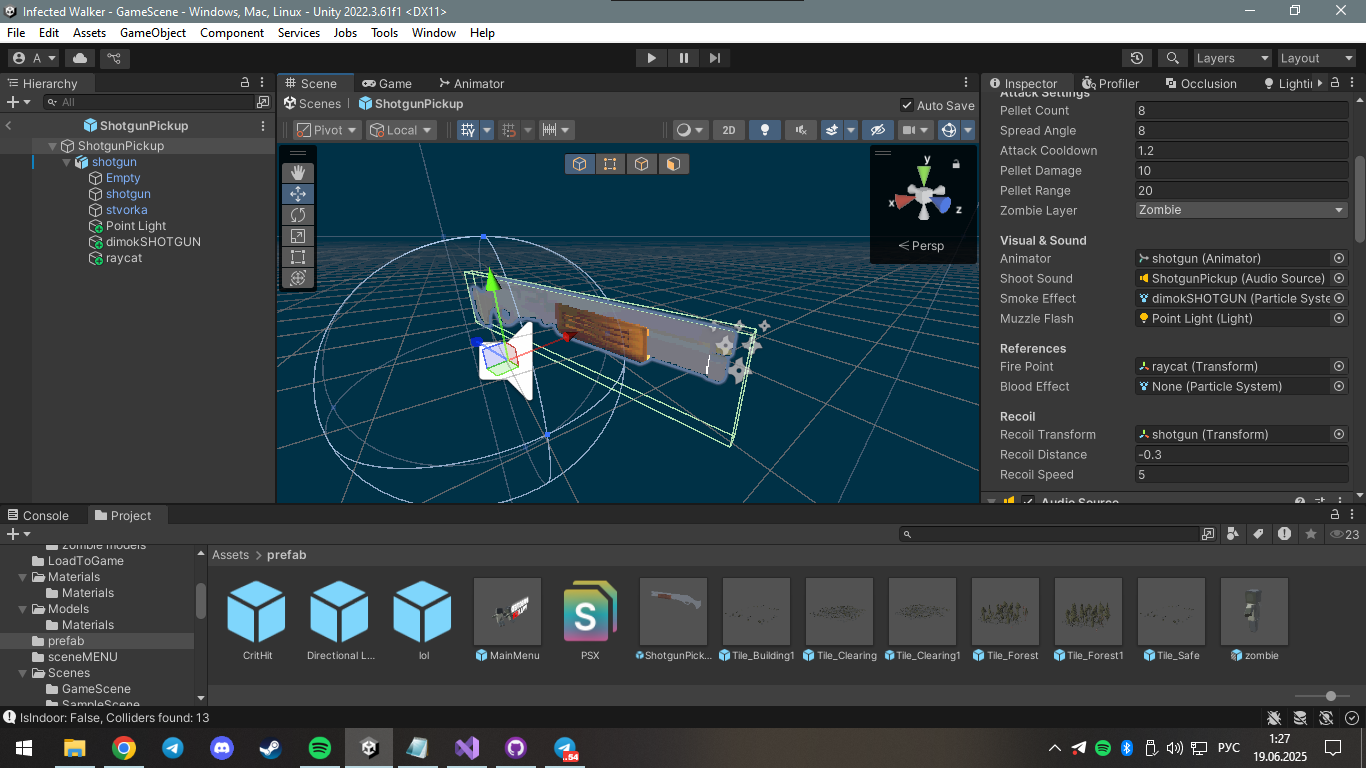Click Search by Label tag icon
The width and height of the screenshot is (1366, 768).
(1259, 534)
